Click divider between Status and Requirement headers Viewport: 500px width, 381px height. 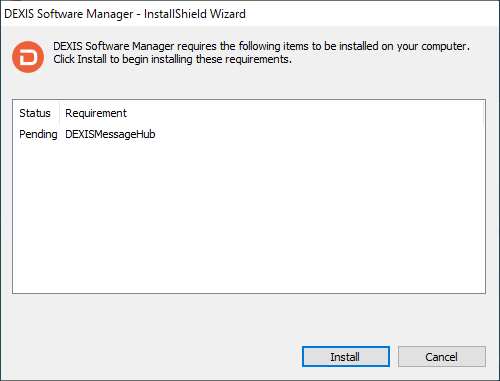pos(60,113)
